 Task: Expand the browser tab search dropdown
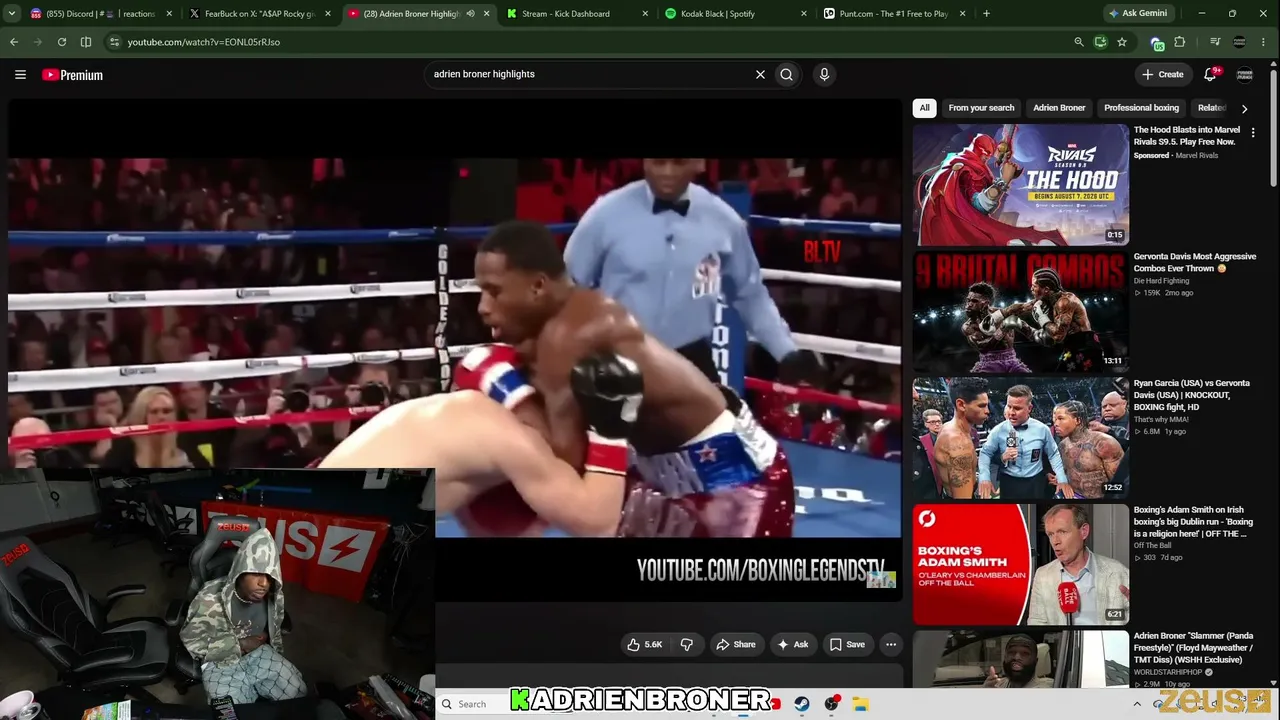[x=11, y=14]
